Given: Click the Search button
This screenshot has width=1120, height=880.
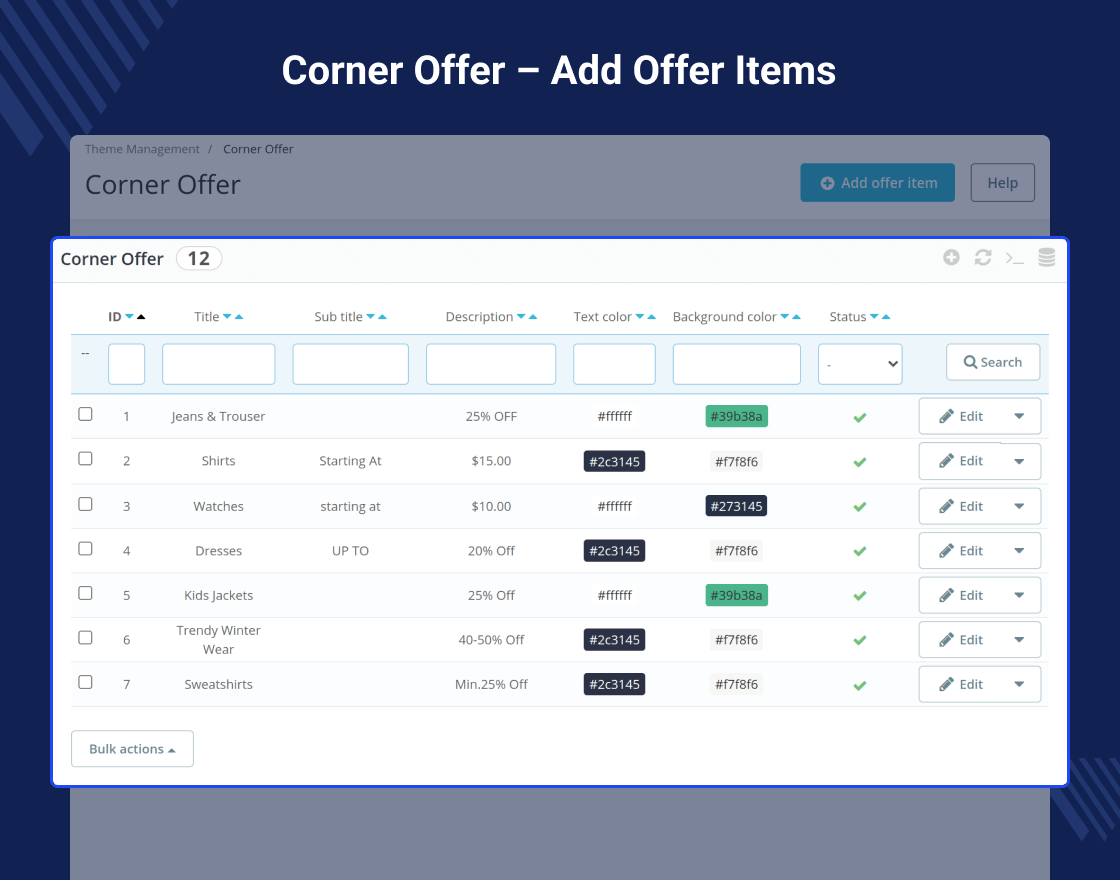Looking at the screenshot, I should [x=993, y=362].
